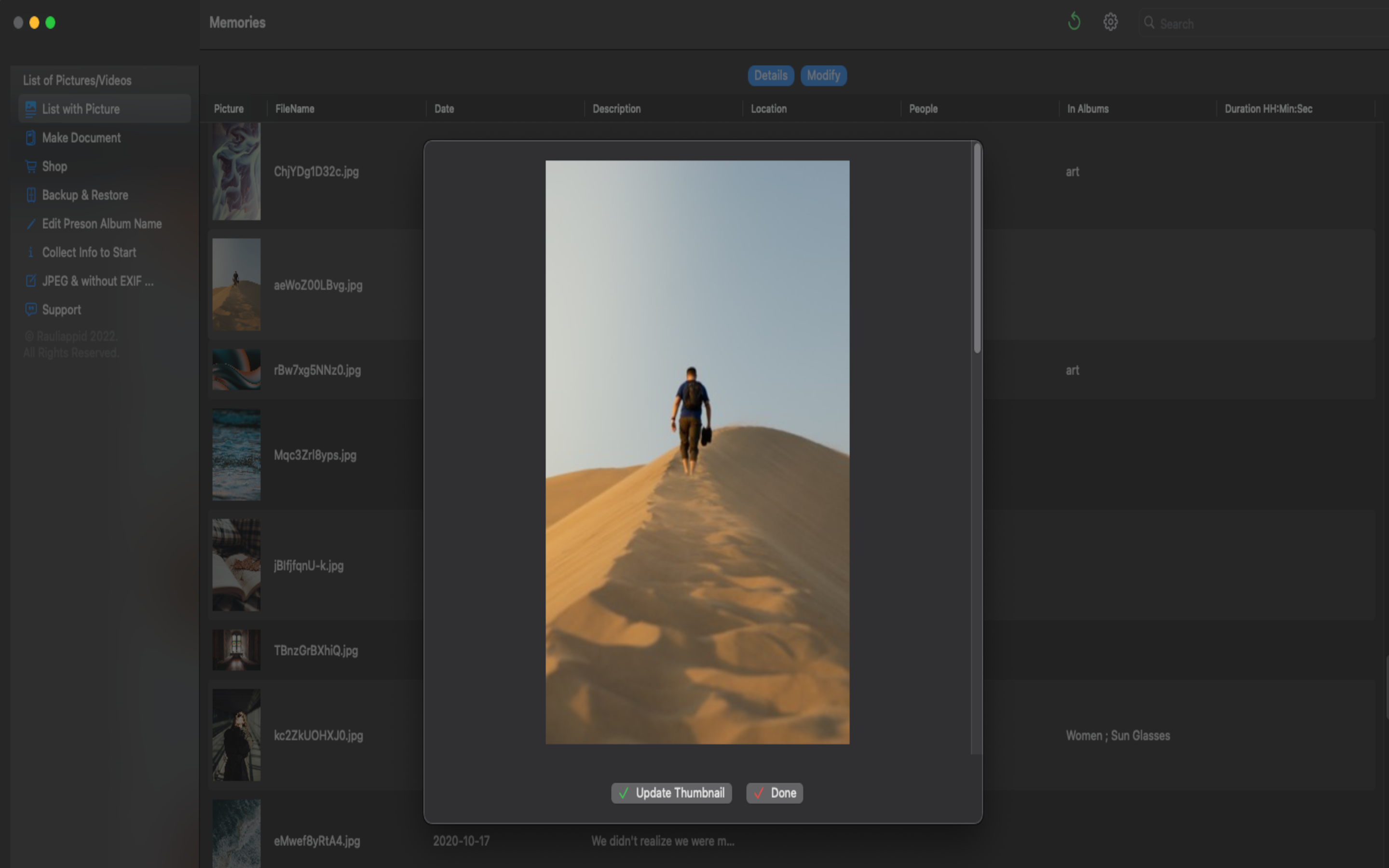
Task: Click file name aeWoZ00LBvg.jpg
Action: pyautogui.click(x=318, y=285)
